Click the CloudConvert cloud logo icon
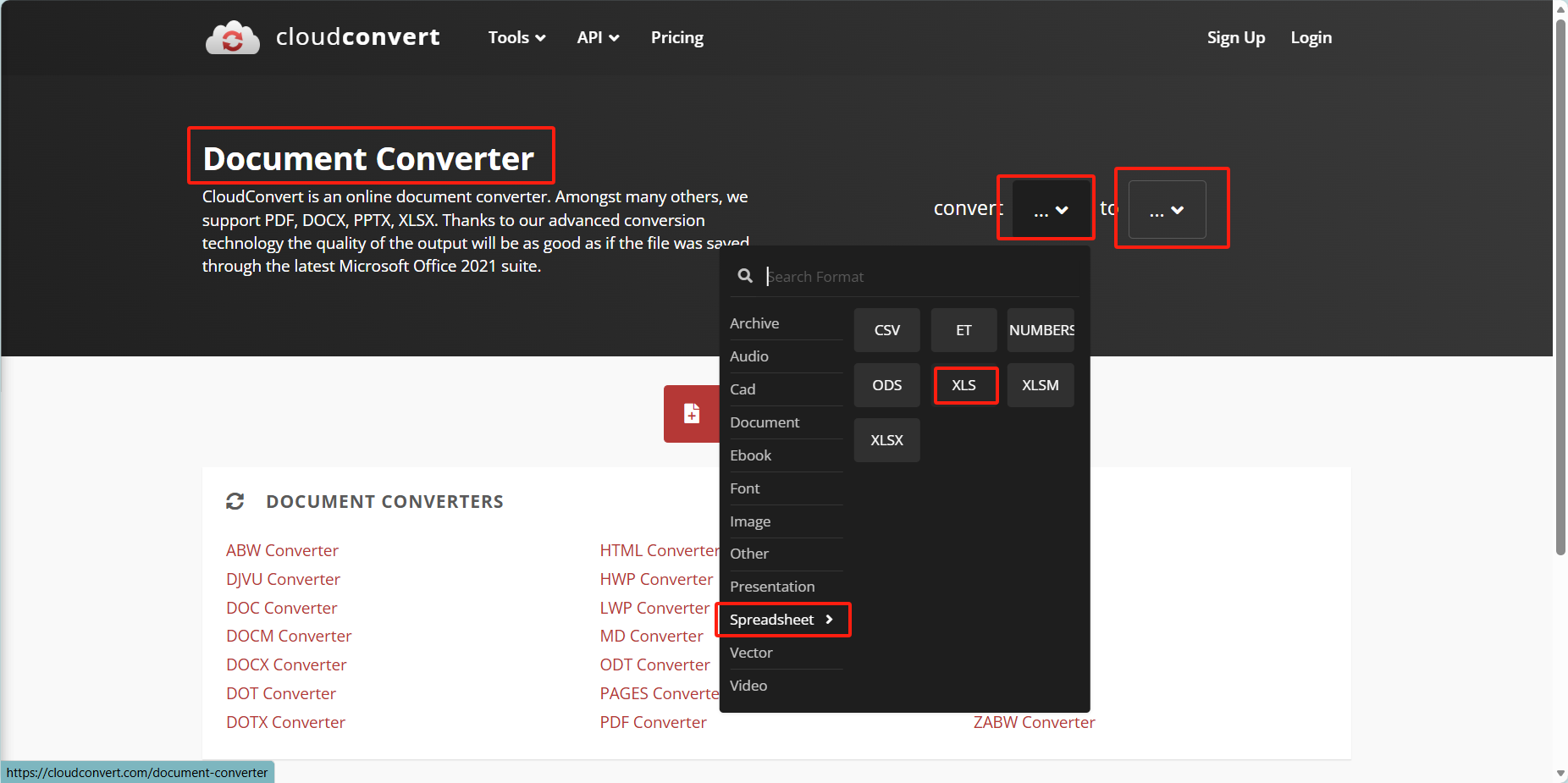This screenshot has width=1568, height=783. 233,37
